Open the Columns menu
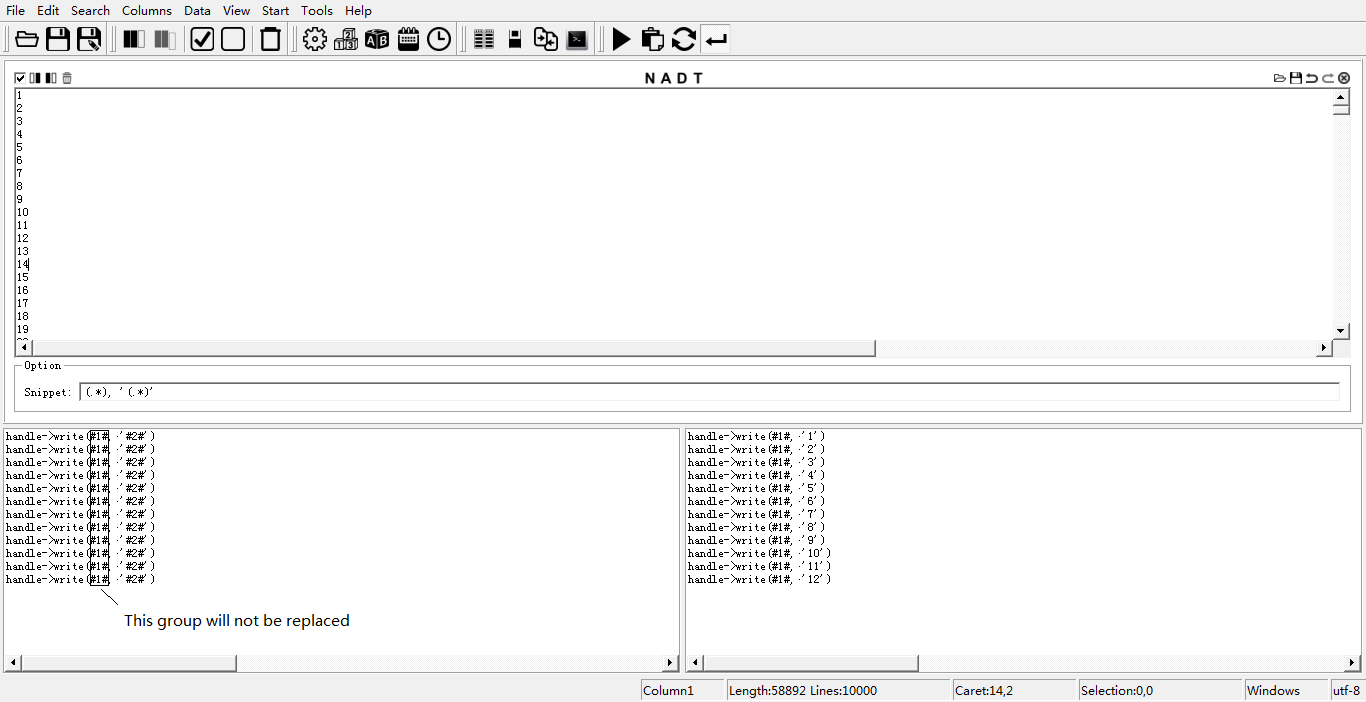Screen dimensions: 1366x702 pyautogui.click(x=147, y=10)
